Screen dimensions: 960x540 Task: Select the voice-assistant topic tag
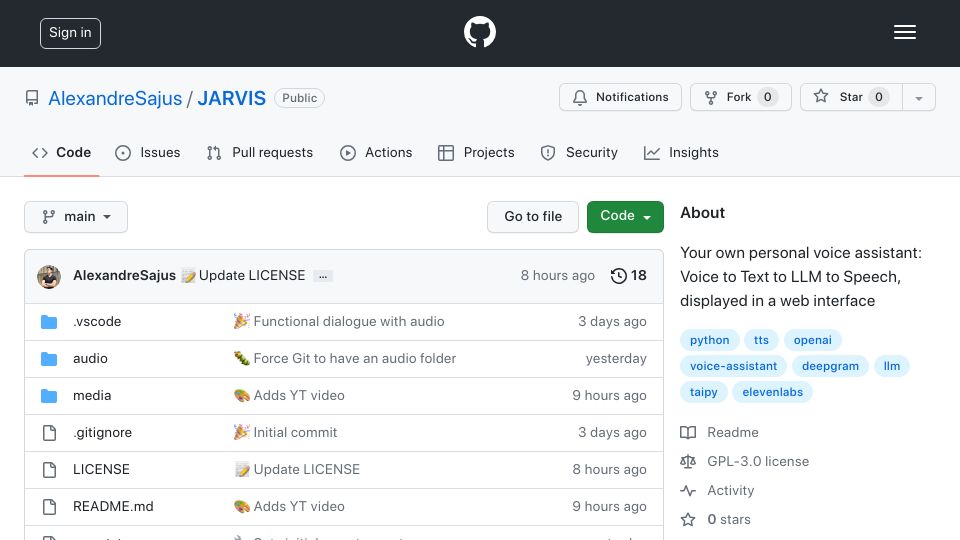[733, 366]
